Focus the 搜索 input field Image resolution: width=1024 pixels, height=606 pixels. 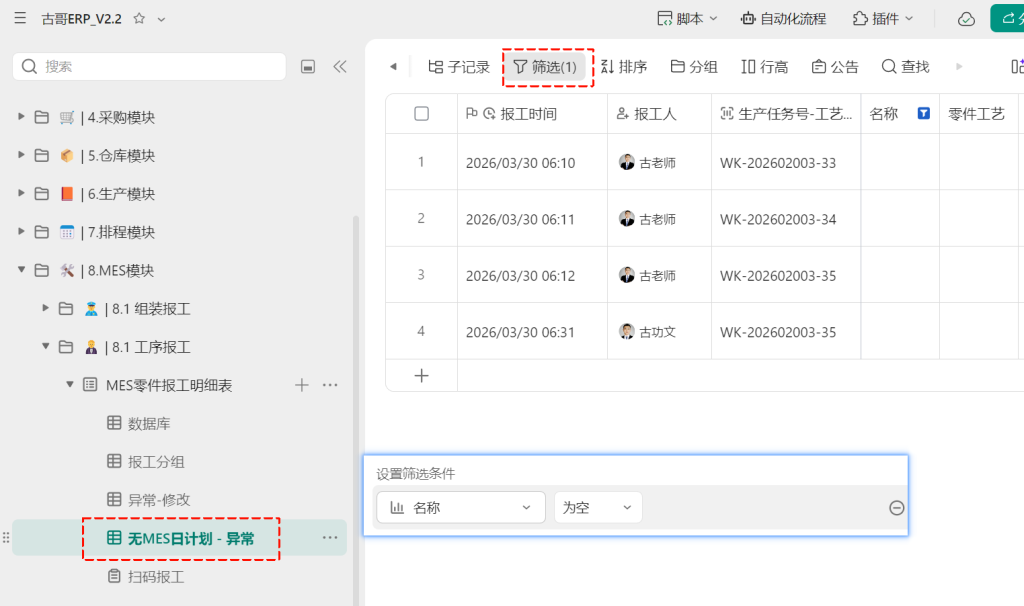click(149, 67)
